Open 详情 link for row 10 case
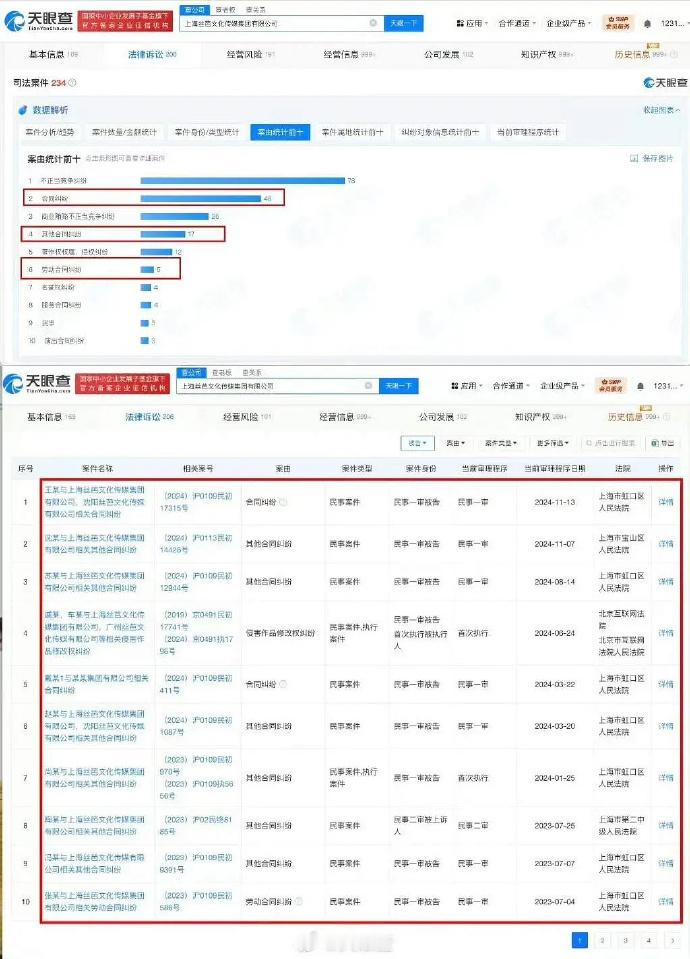The height and width of the screenshot is (959, 690). tap(666, 901)
